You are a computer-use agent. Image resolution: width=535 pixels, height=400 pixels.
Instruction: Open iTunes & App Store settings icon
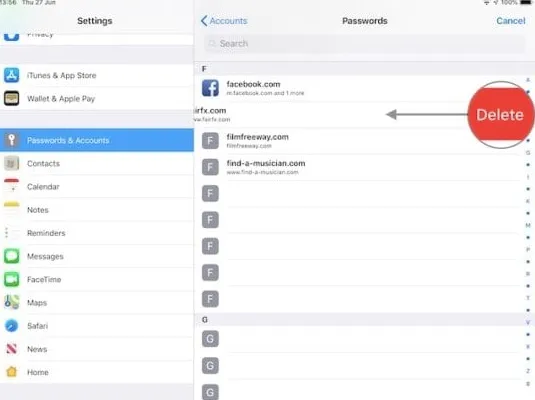(x=12, y=75)
